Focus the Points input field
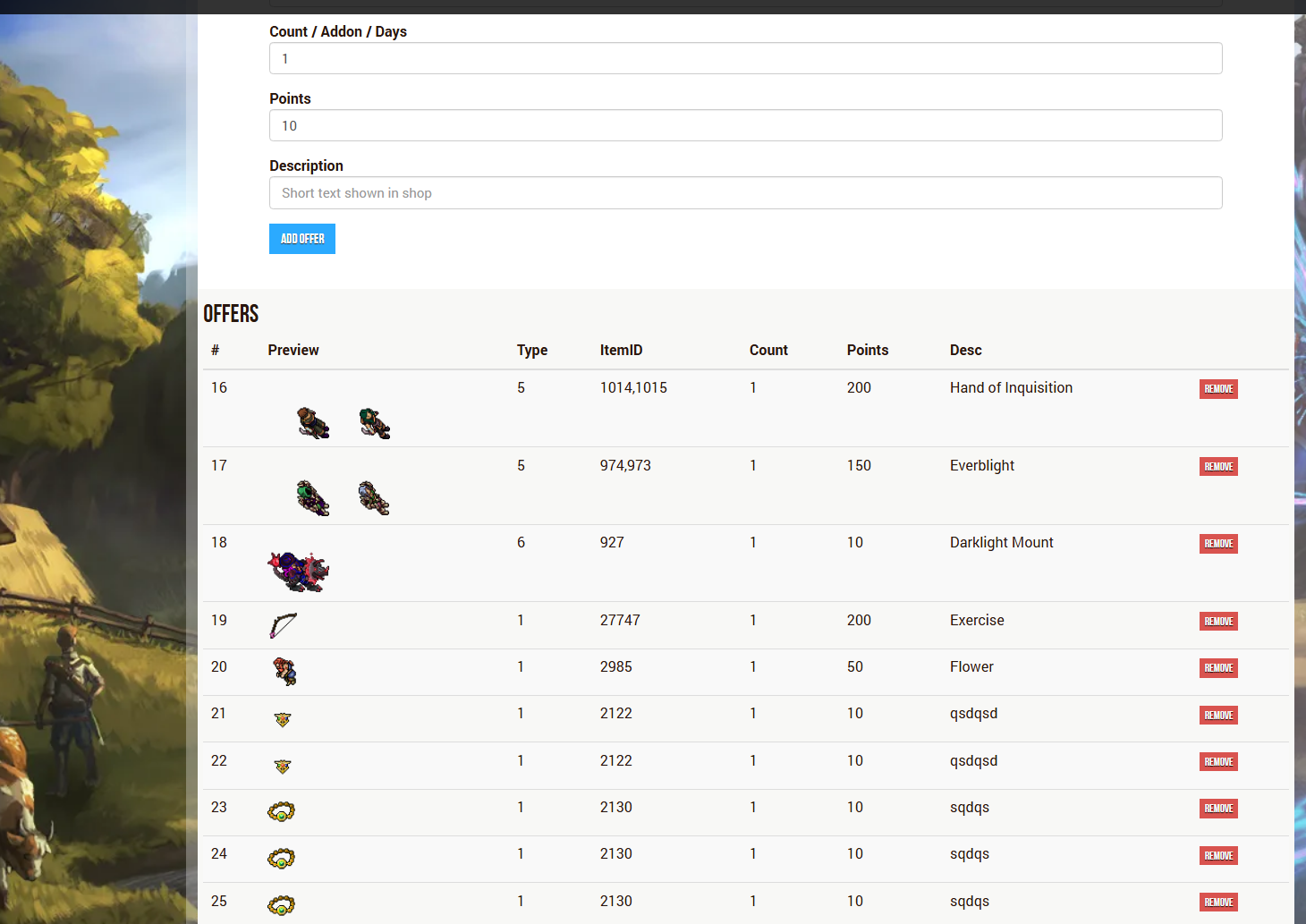 (x=745, y=125)
